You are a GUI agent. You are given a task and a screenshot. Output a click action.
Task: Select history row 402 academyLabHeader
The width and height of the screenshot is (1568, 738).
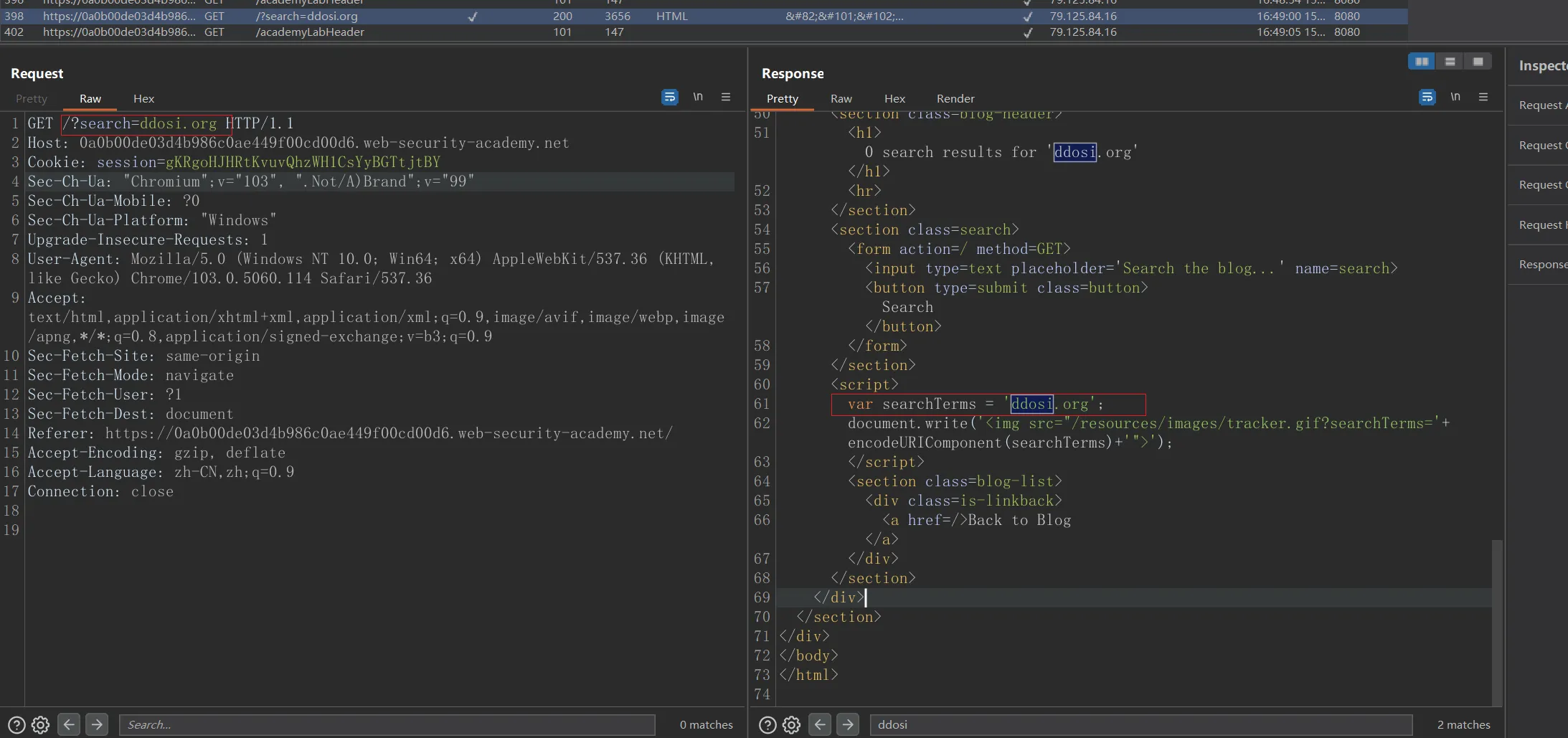[704, 32]
